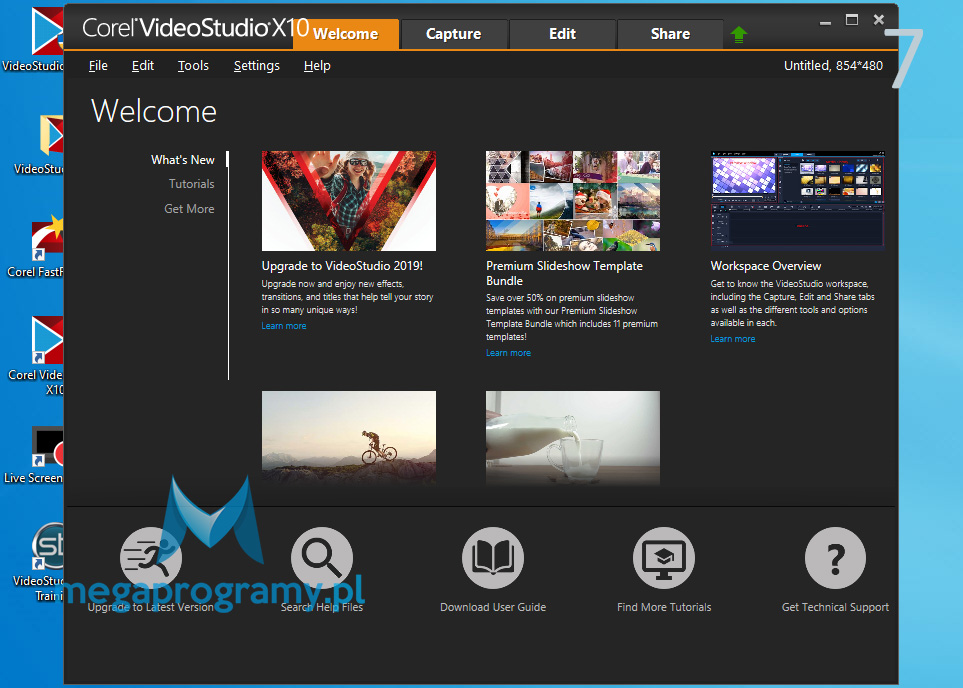The image size is (963, 688).
Task: Click the Workspace Overview heading
Action: (766, 266)
